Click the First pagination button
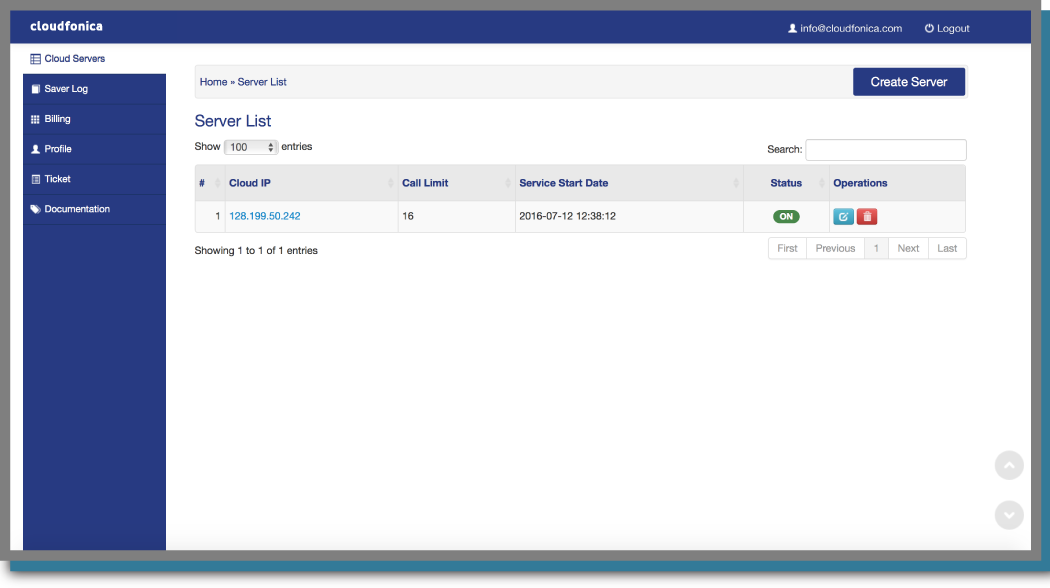The width and height of the screenshot is (1050, 588). (788, 248)
